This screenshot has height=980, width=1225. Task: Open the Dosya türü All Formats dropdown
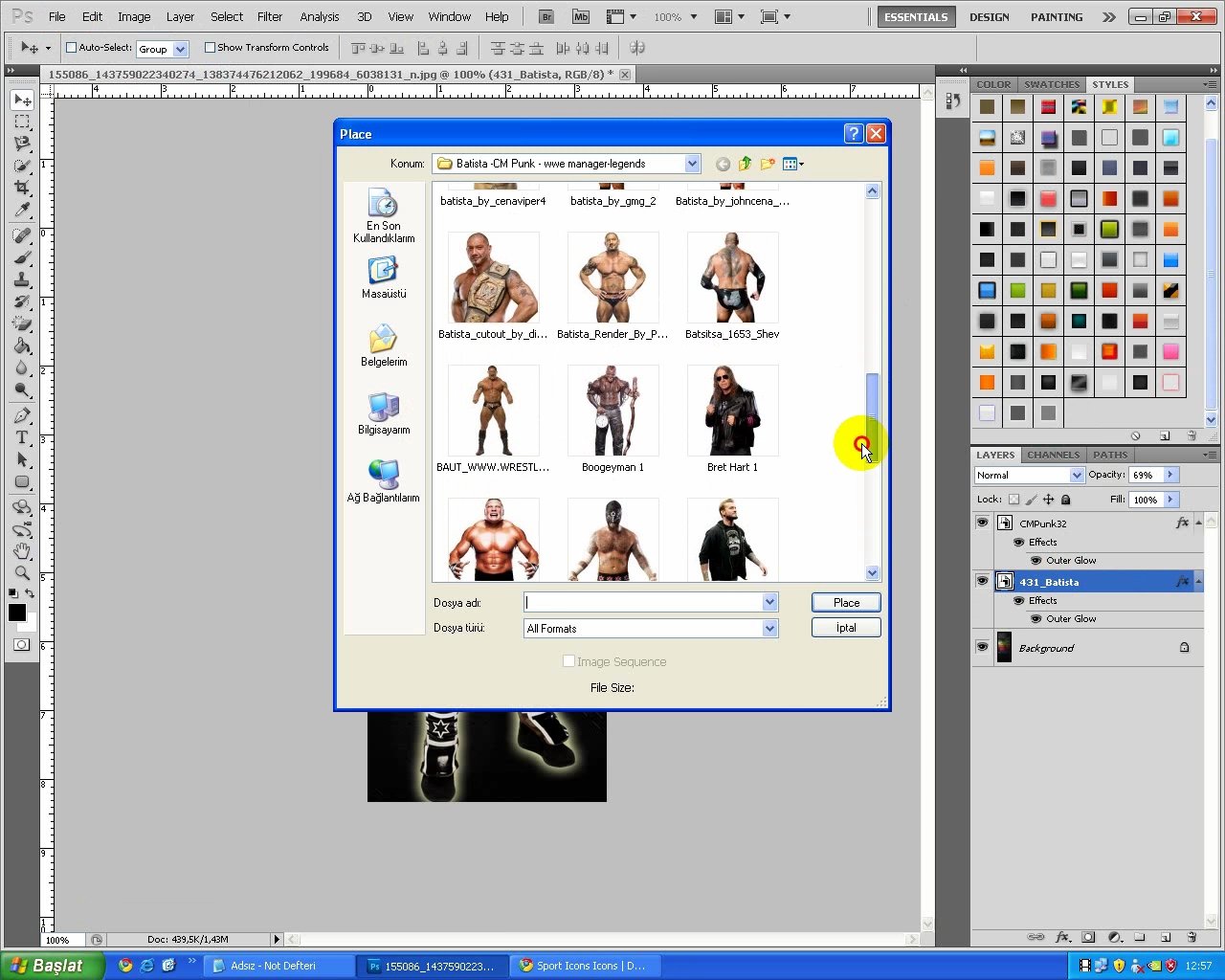coord(769,628)
